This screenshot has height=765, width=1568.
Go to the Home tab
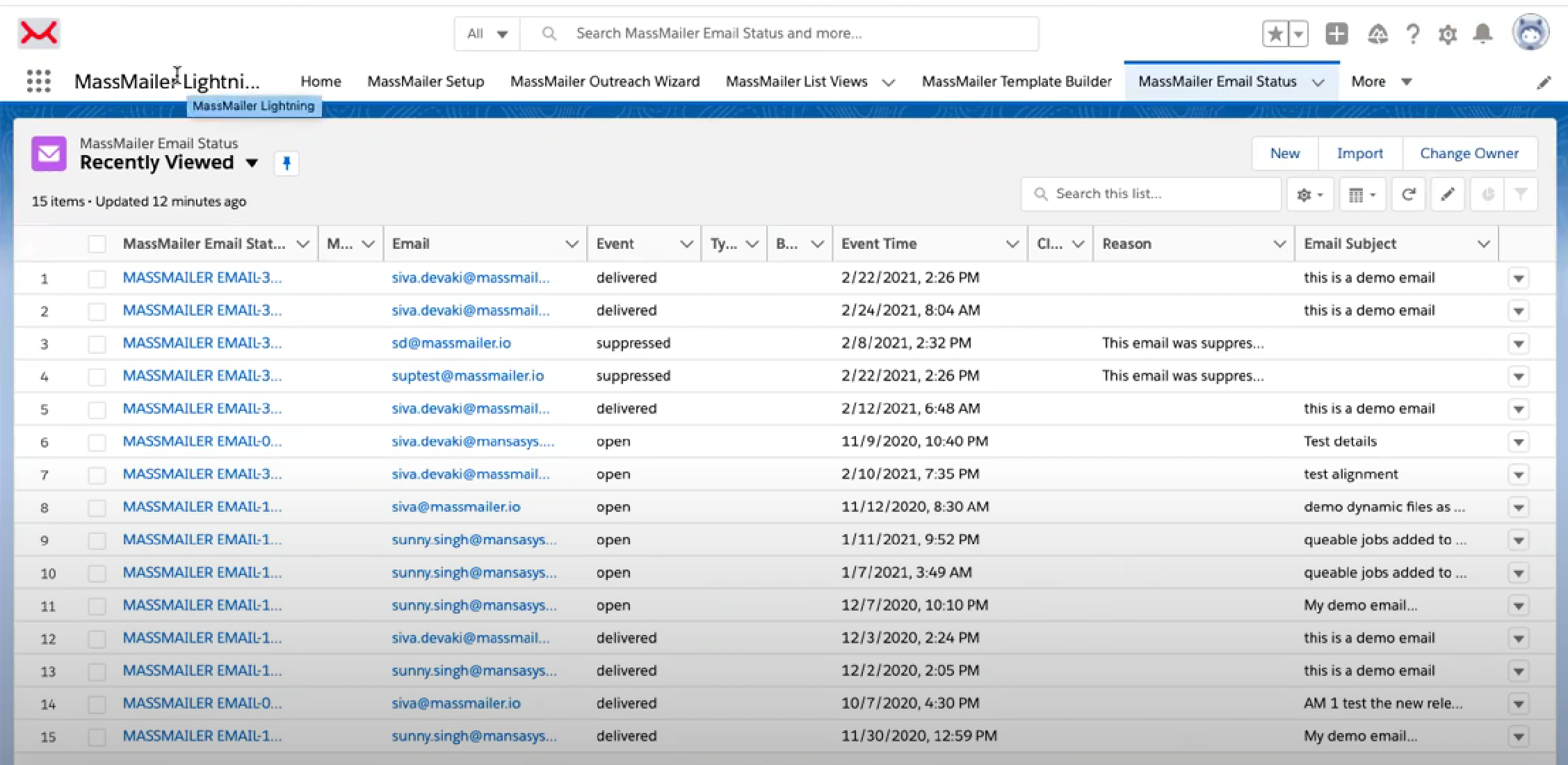321,81
